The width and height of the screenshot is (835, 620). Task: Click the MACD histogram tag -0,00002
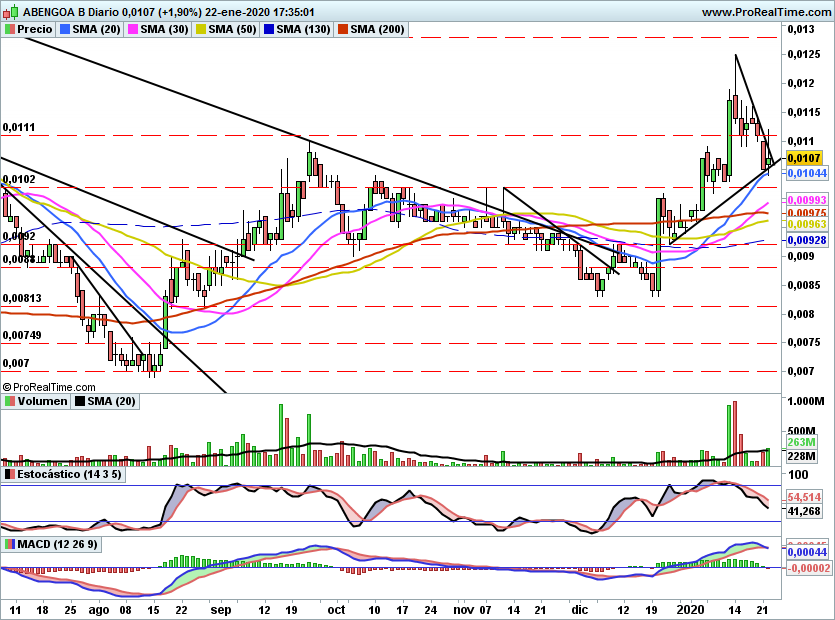[808, 568]
